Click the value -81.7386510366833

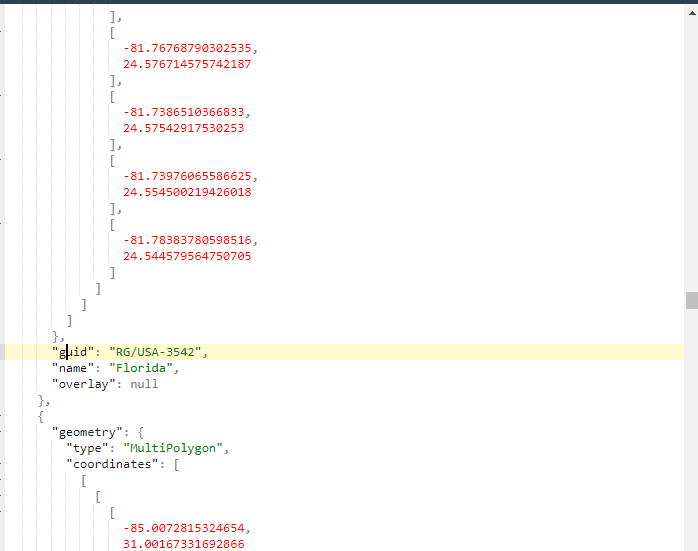(184, 112)
